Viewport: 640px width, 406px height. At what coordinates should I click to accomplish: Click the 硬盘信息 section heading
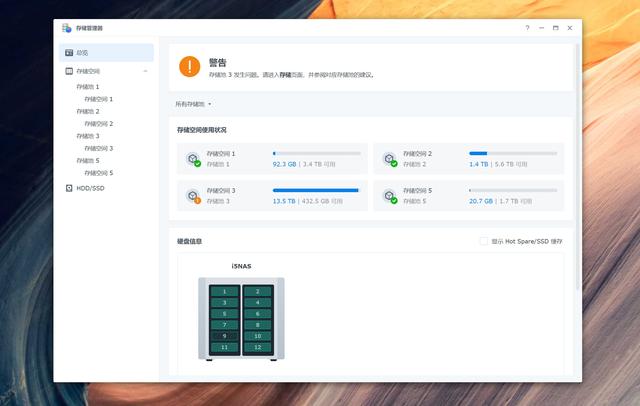[189, 241]
